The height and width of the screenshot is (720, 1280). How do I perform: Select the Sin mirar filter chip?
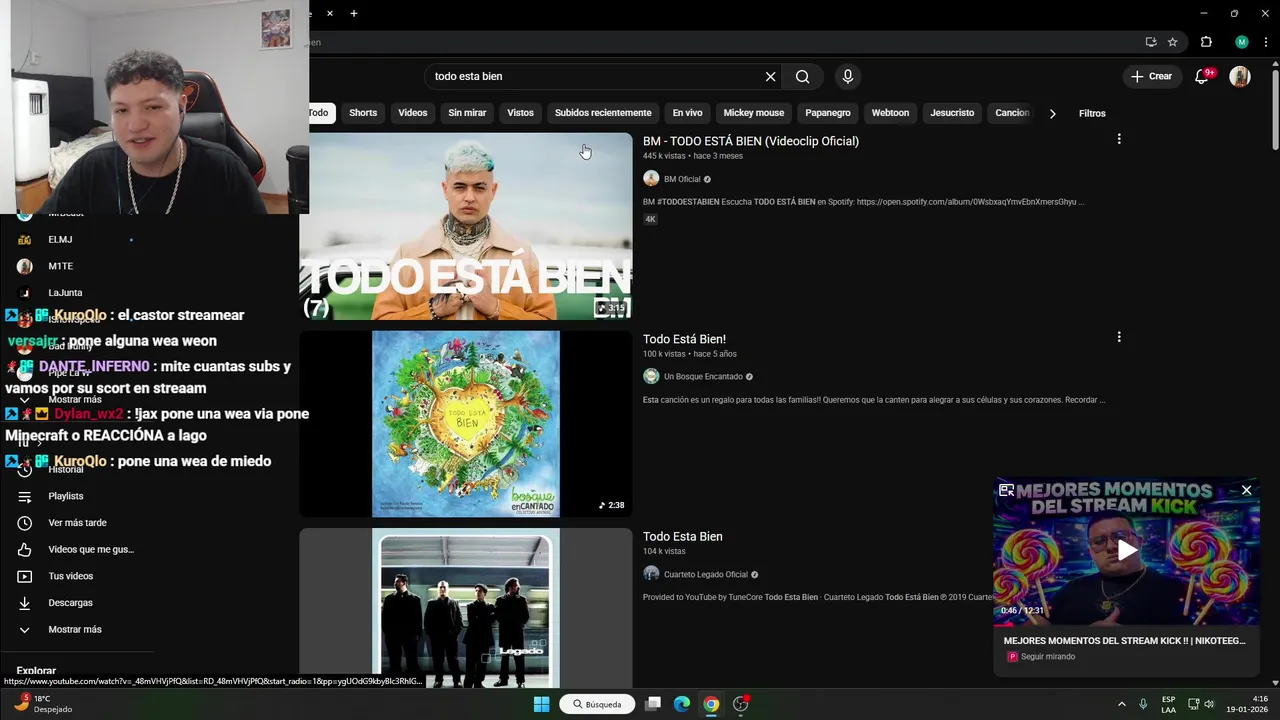[467, 113]
